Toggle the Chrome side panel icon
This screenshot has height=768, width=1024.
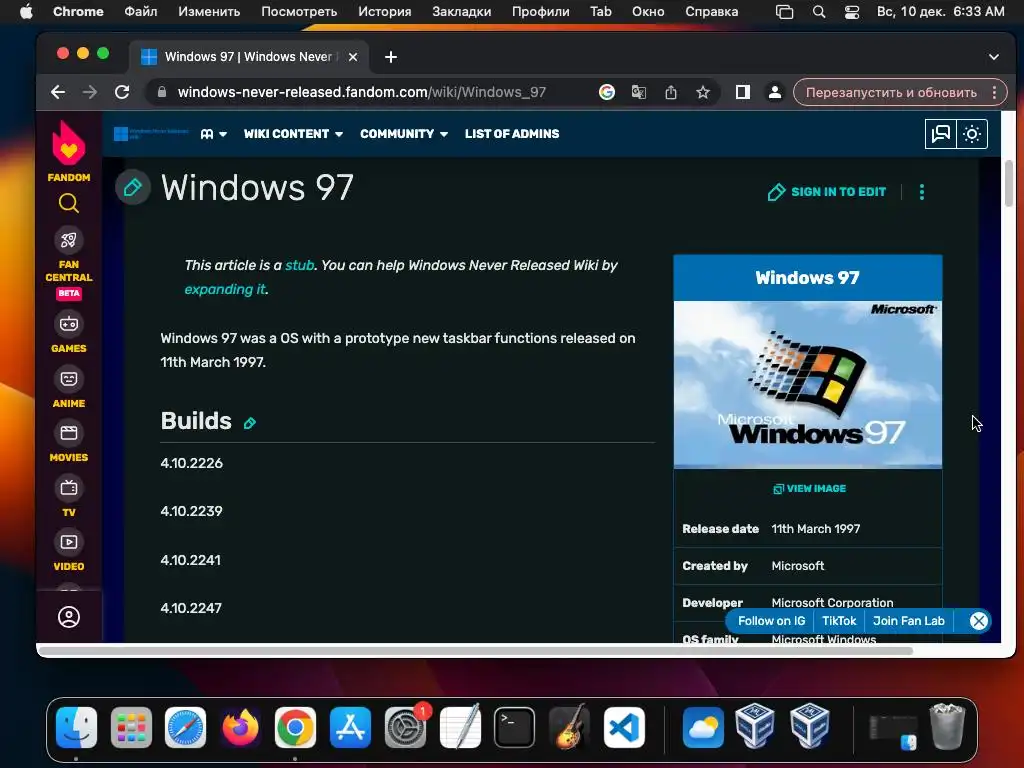tap(743, 92)
